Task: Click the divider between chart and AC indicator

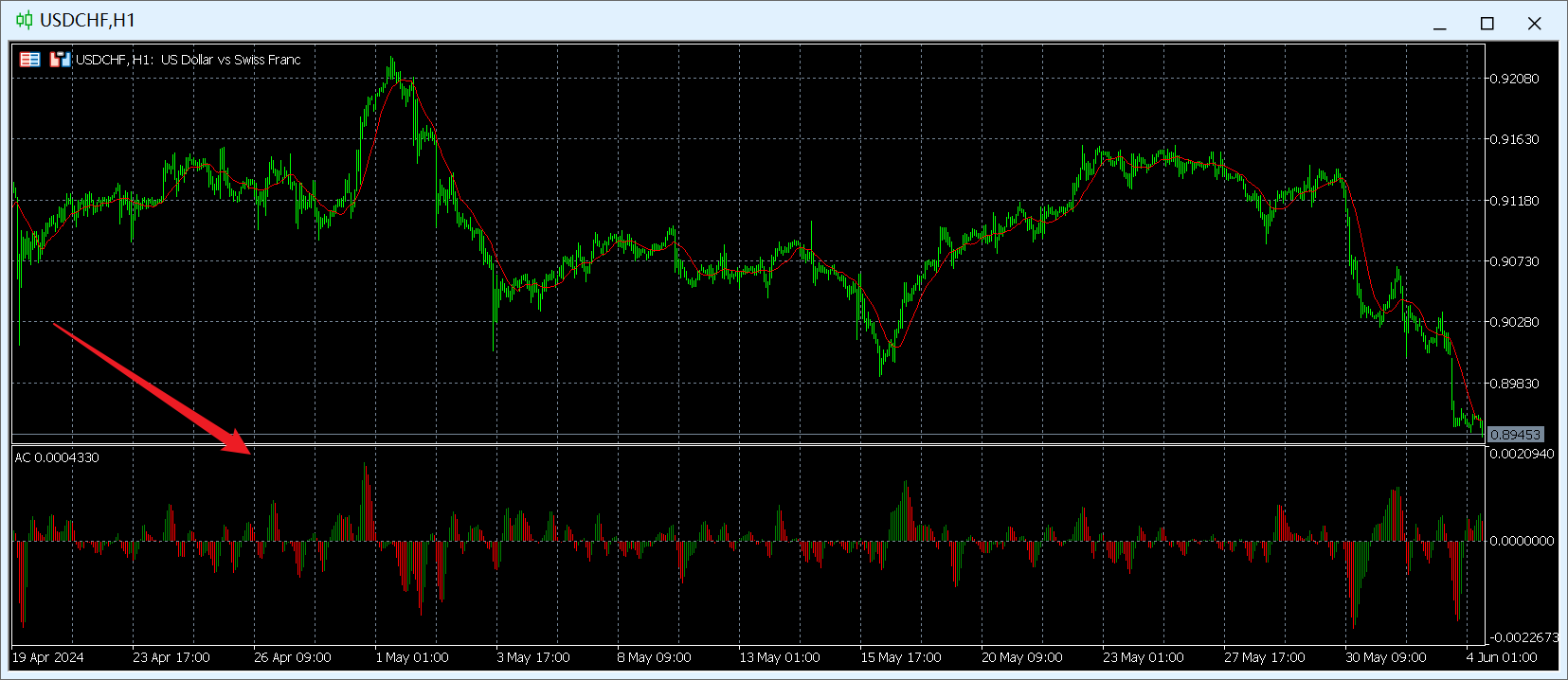Action: coord(748,443)
